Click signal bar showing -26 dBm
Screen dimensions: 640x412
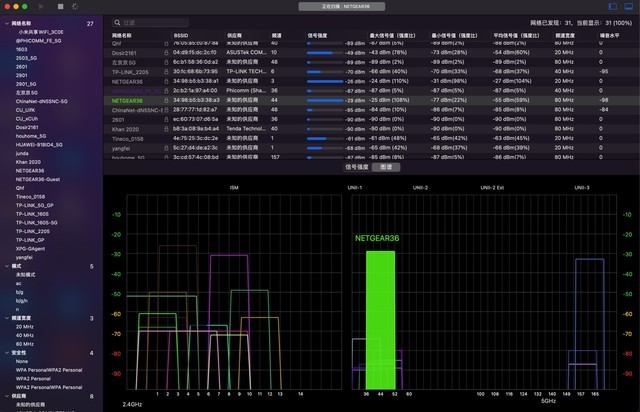coord(325,81)
